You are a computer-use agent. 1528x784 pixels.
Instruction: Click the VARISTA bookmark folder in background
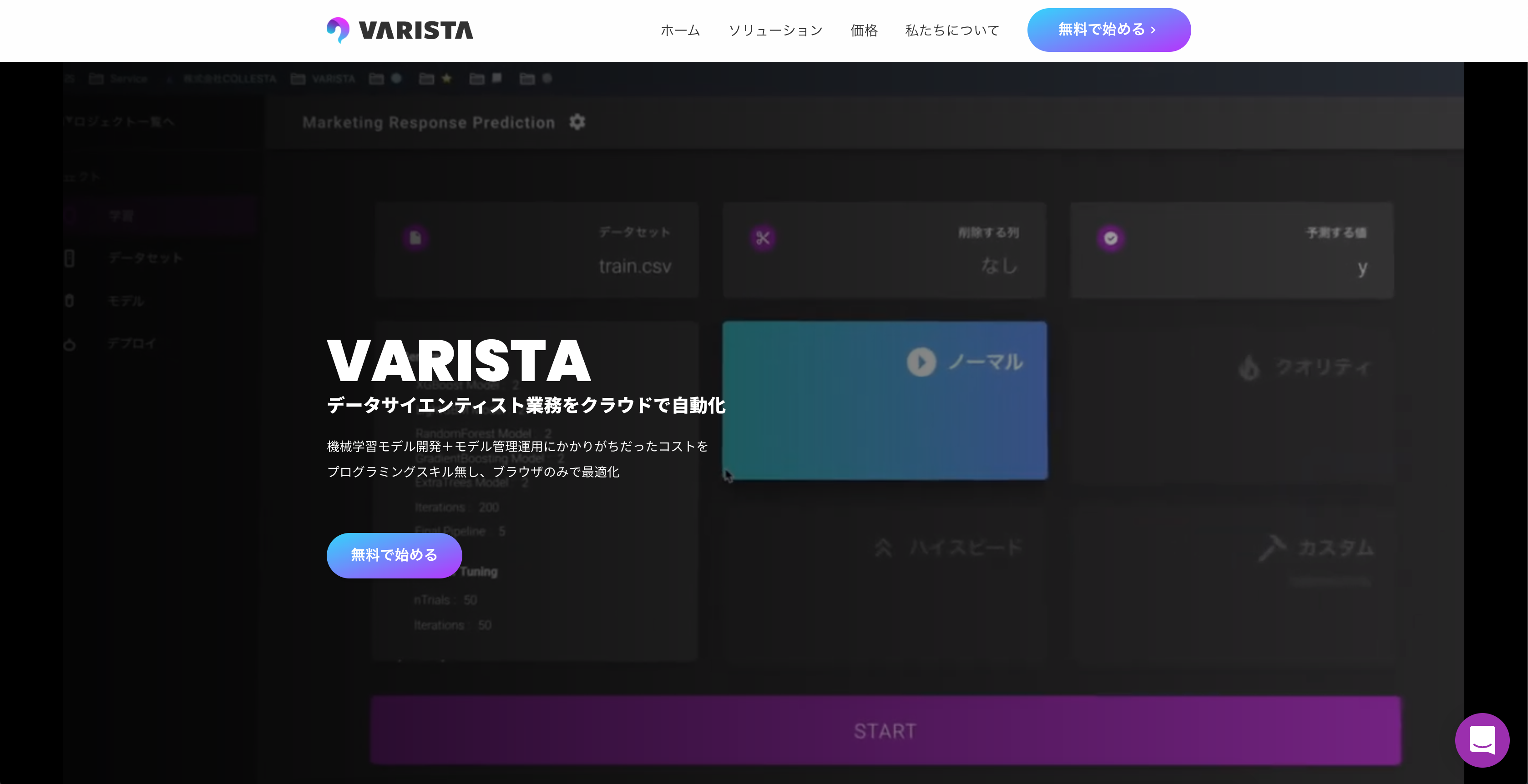coord(323,79)
